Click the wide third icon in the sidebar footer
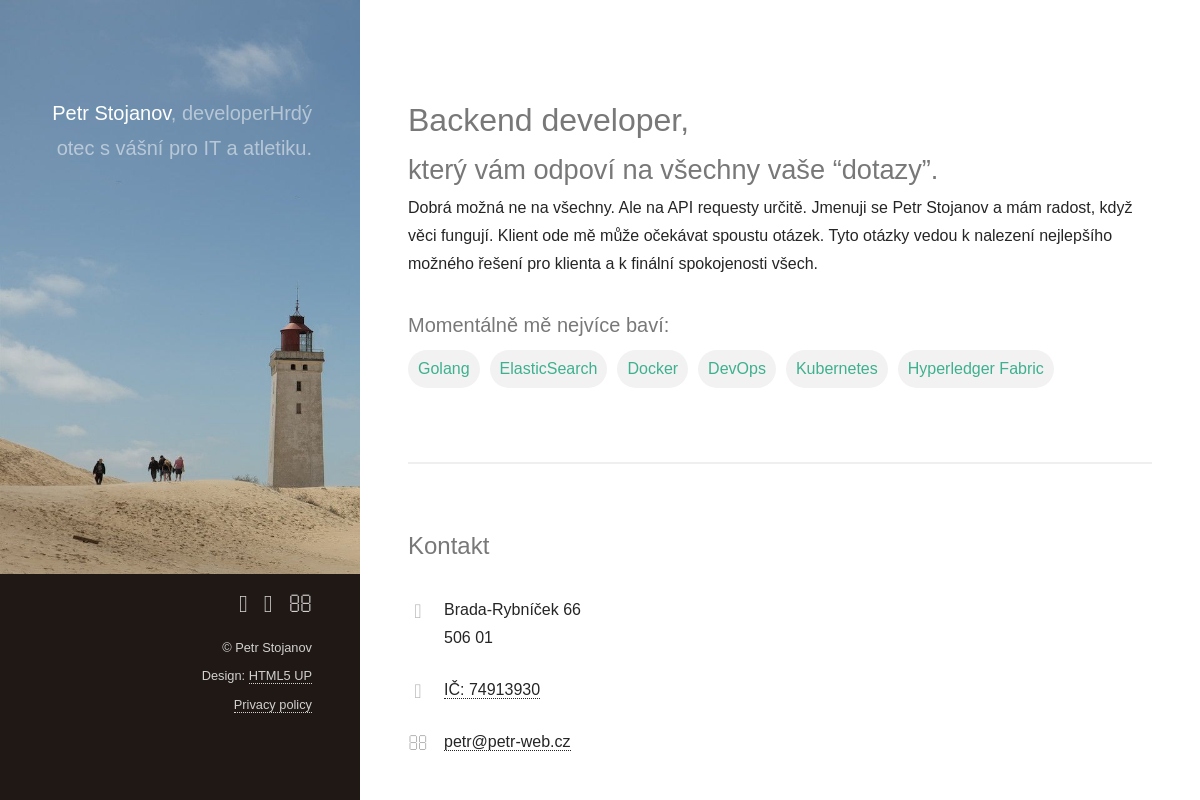The width and height of the screenshot is (1200, 800). tap(300, 604)
